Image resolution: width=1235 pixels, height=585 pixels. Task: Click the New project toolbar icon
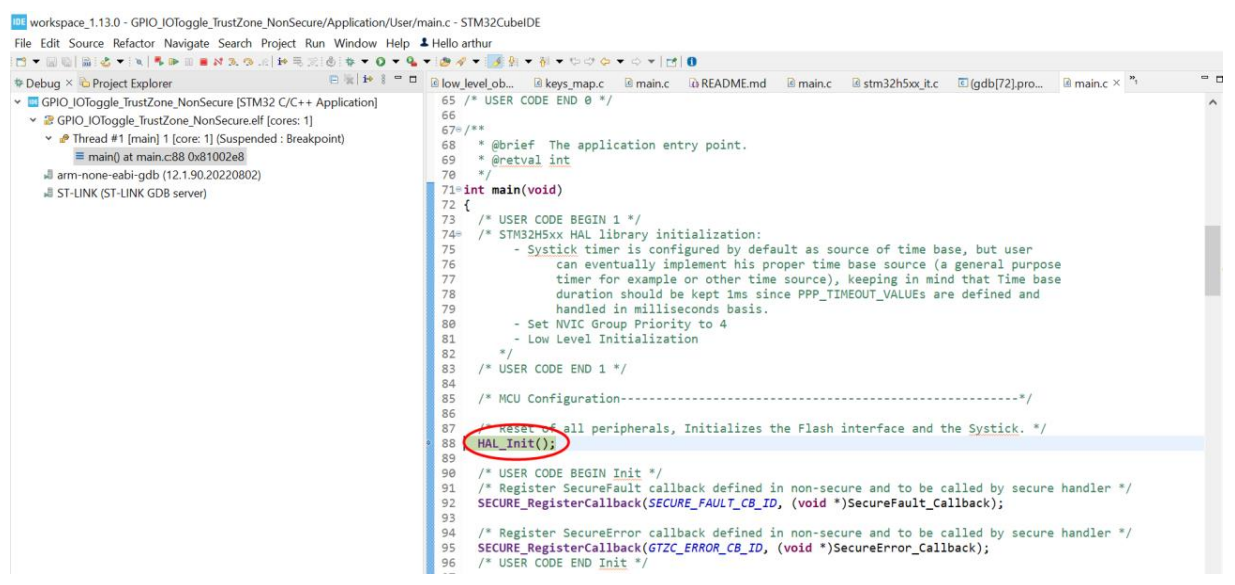21,62
